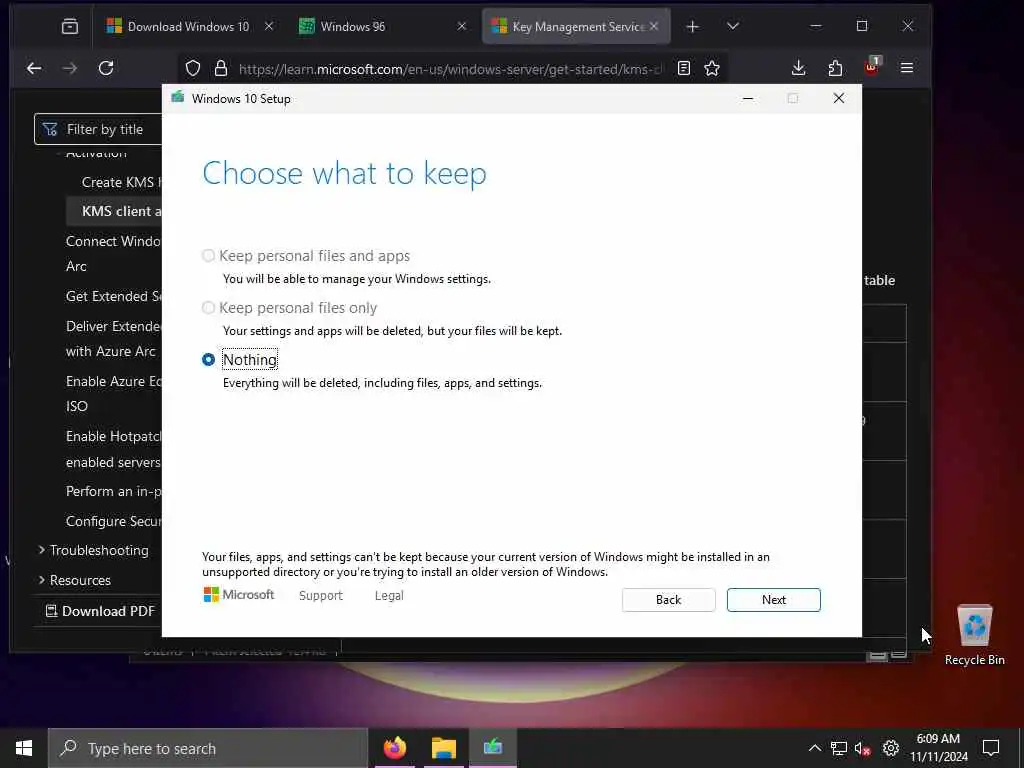Open Get Extended sidebar entry
The width and height of the screenshot is (1024, 768).
pos(114,296)
